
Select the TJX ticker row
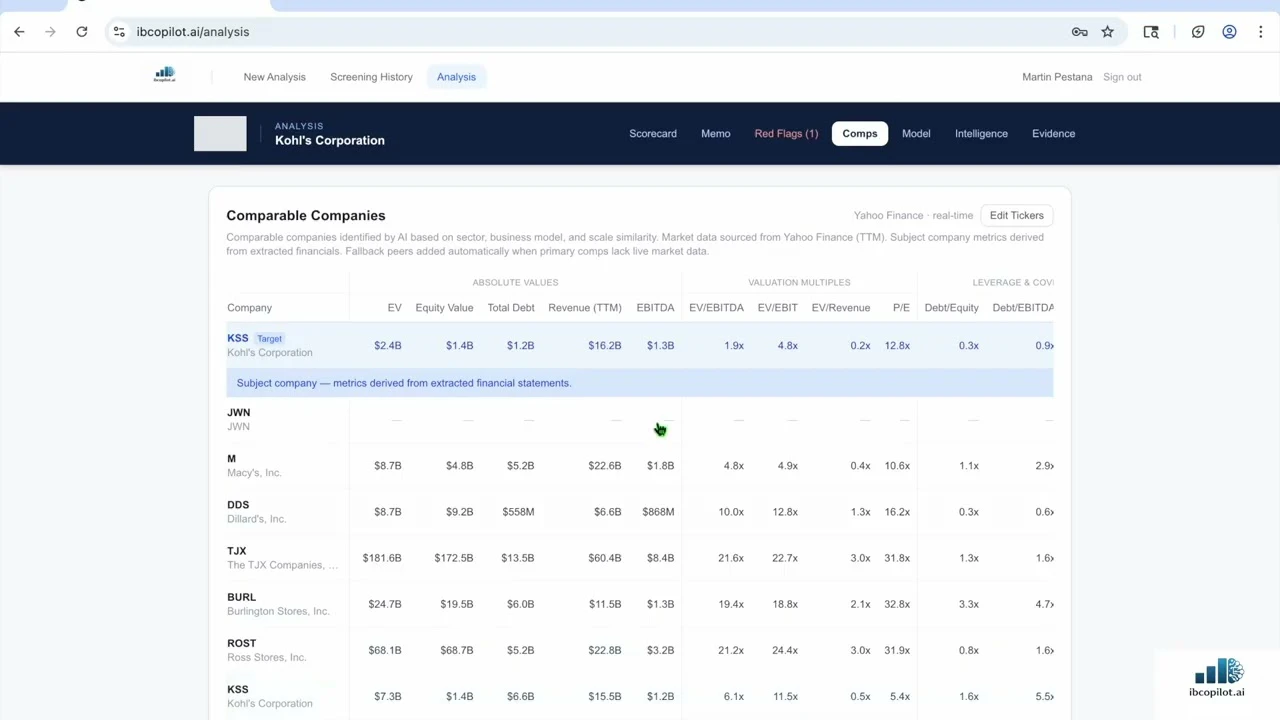coord(236,551)
